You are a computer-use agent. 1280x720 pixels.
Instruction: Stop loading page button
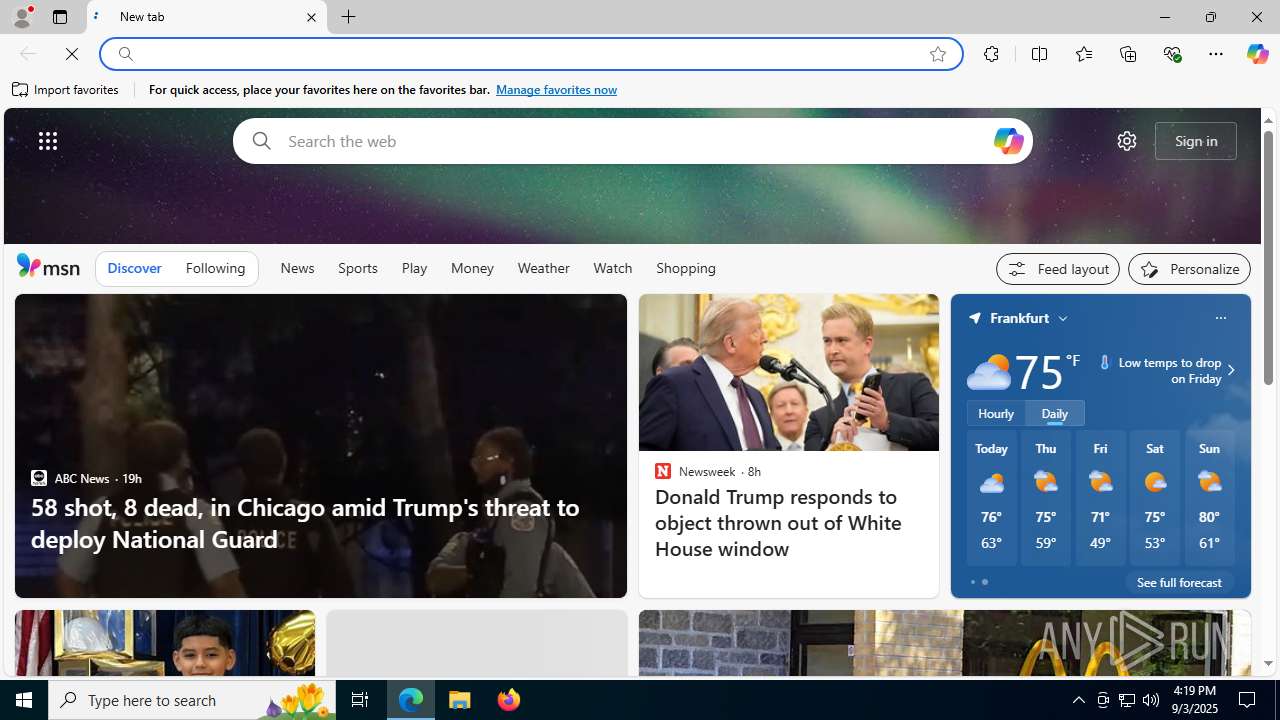click(72, 54)
